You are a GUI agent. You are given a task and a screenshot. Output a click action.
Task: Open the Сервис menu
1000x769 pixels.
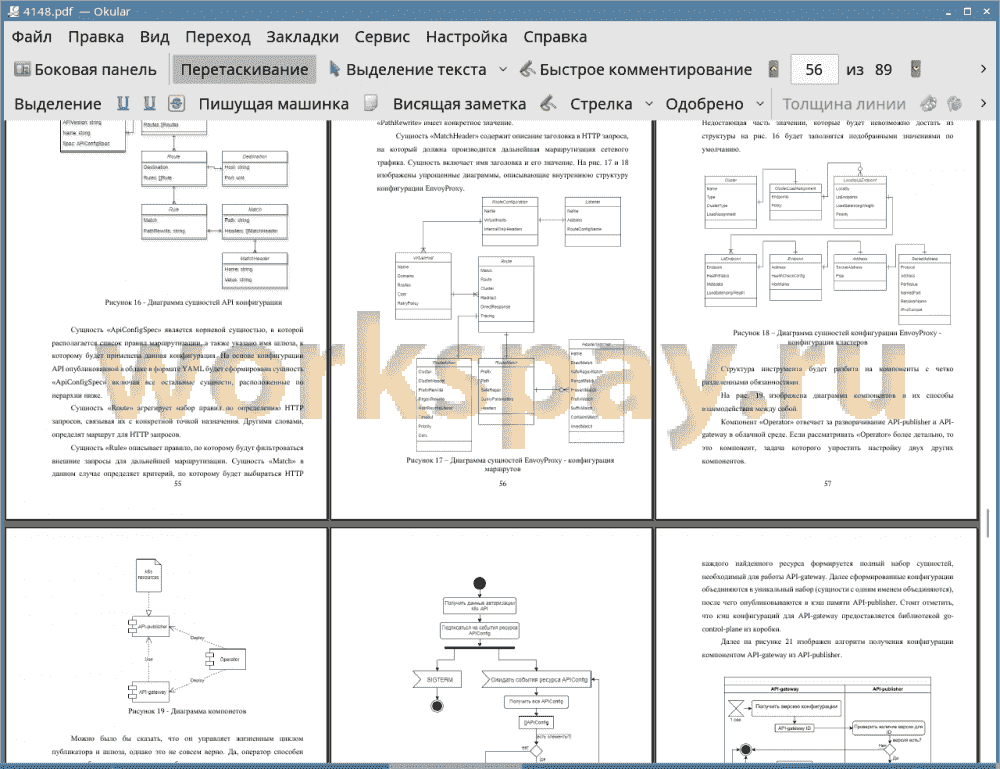click(x=382, y=37)
